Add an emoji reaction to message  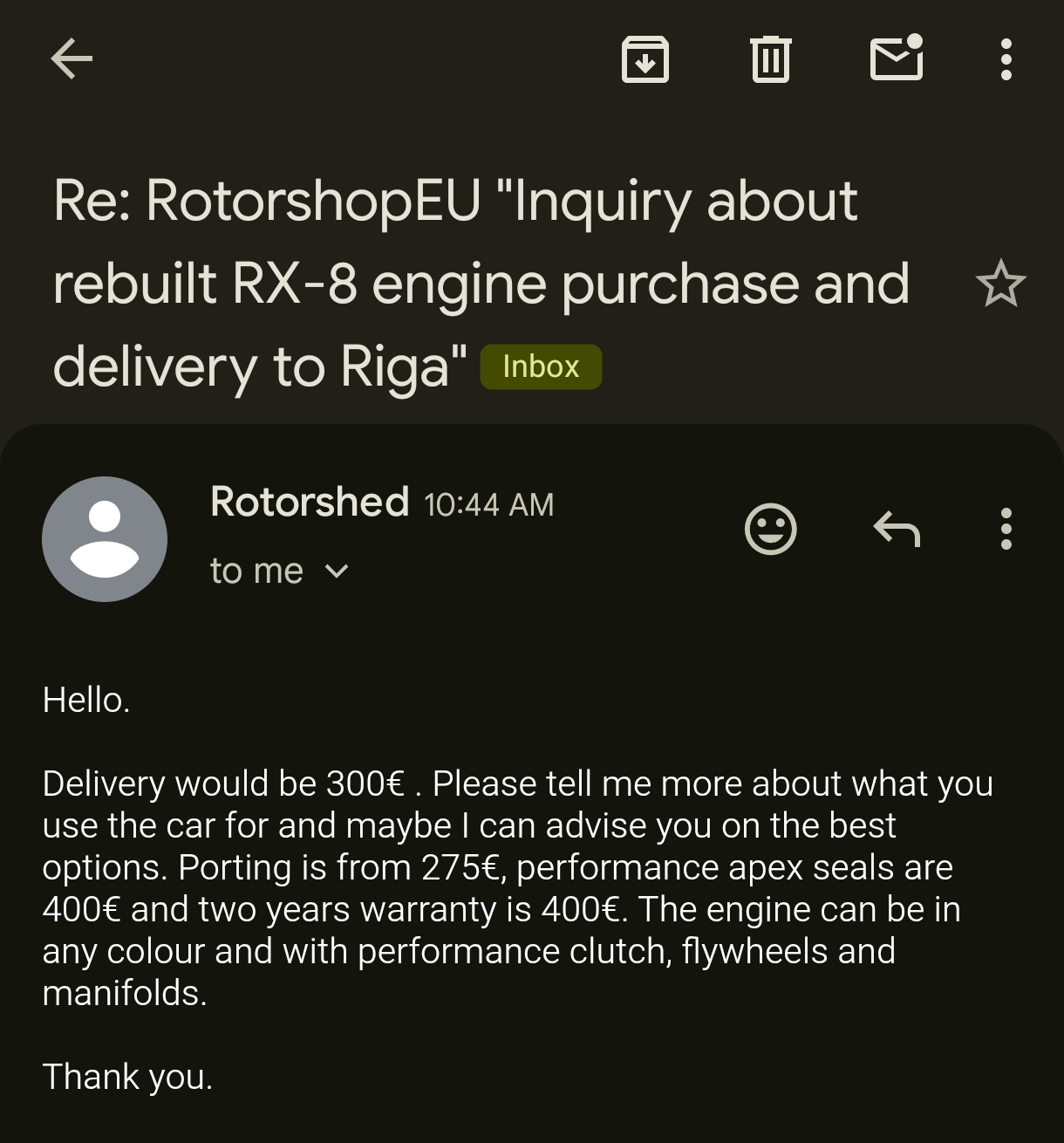(770, 529)
